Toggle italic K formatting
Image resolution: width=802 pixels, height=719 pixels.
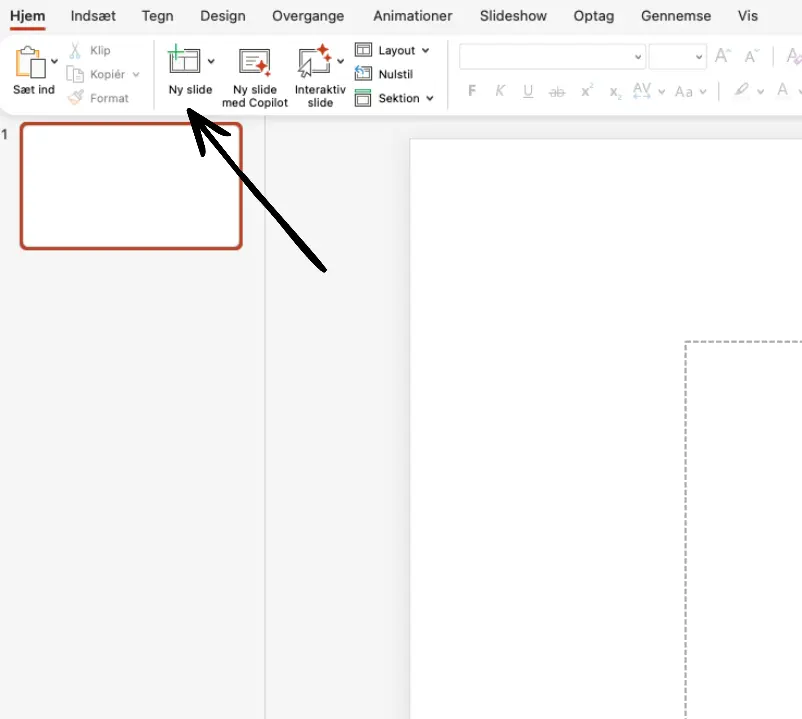500,91
